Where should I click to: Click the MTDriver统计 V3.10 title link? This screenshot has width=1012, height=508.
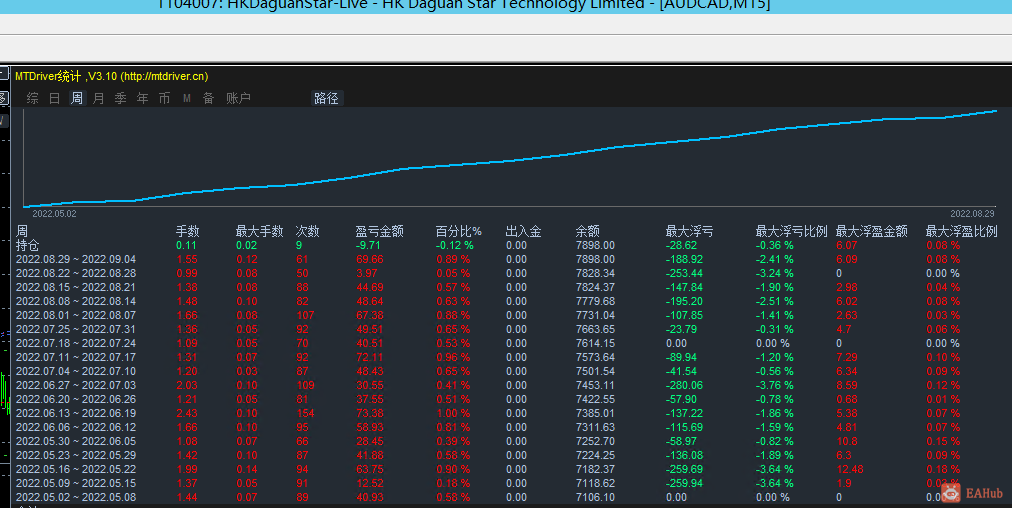[x=112, y=76]
